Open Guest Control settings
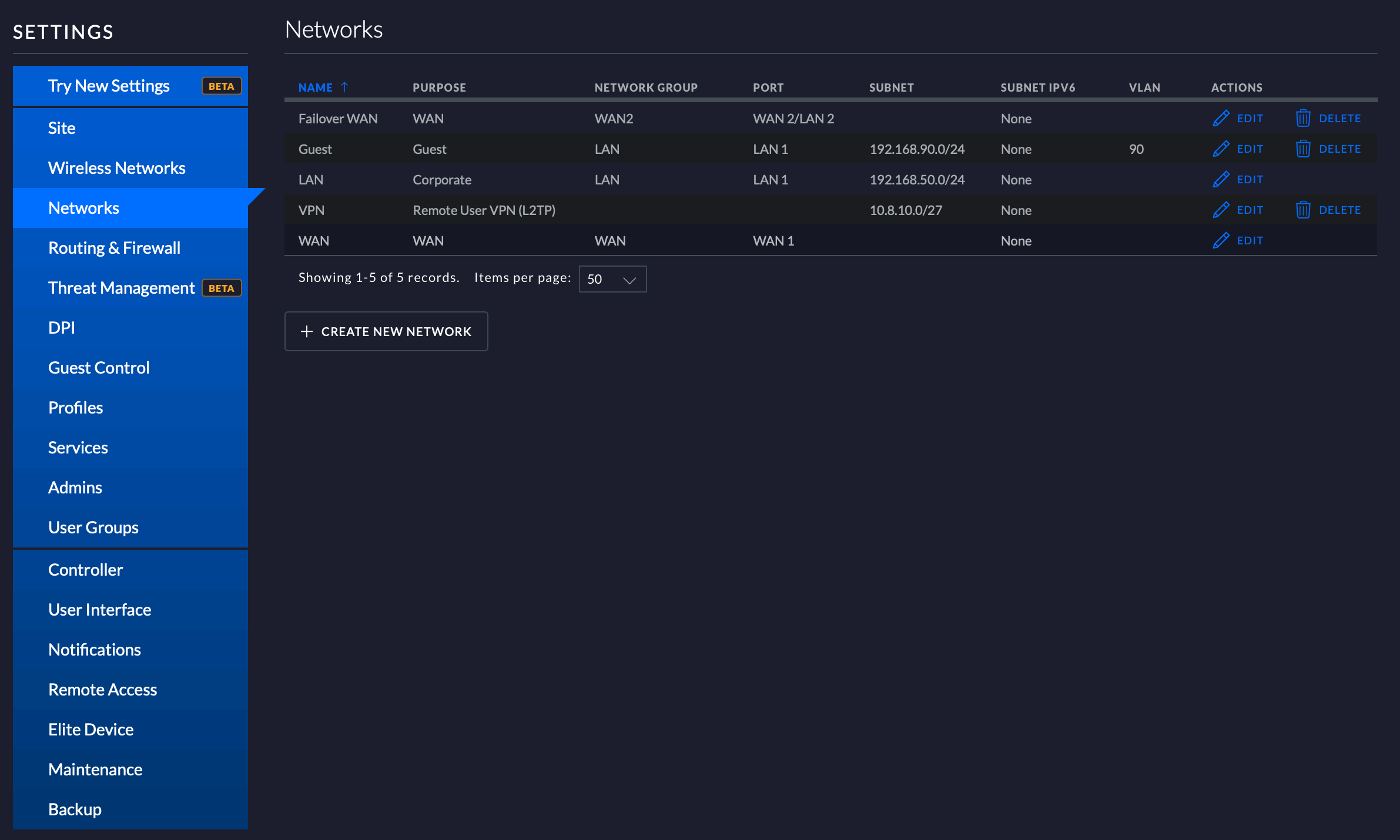Viewport: 1400px width, 840px height. tap(99, 368)
